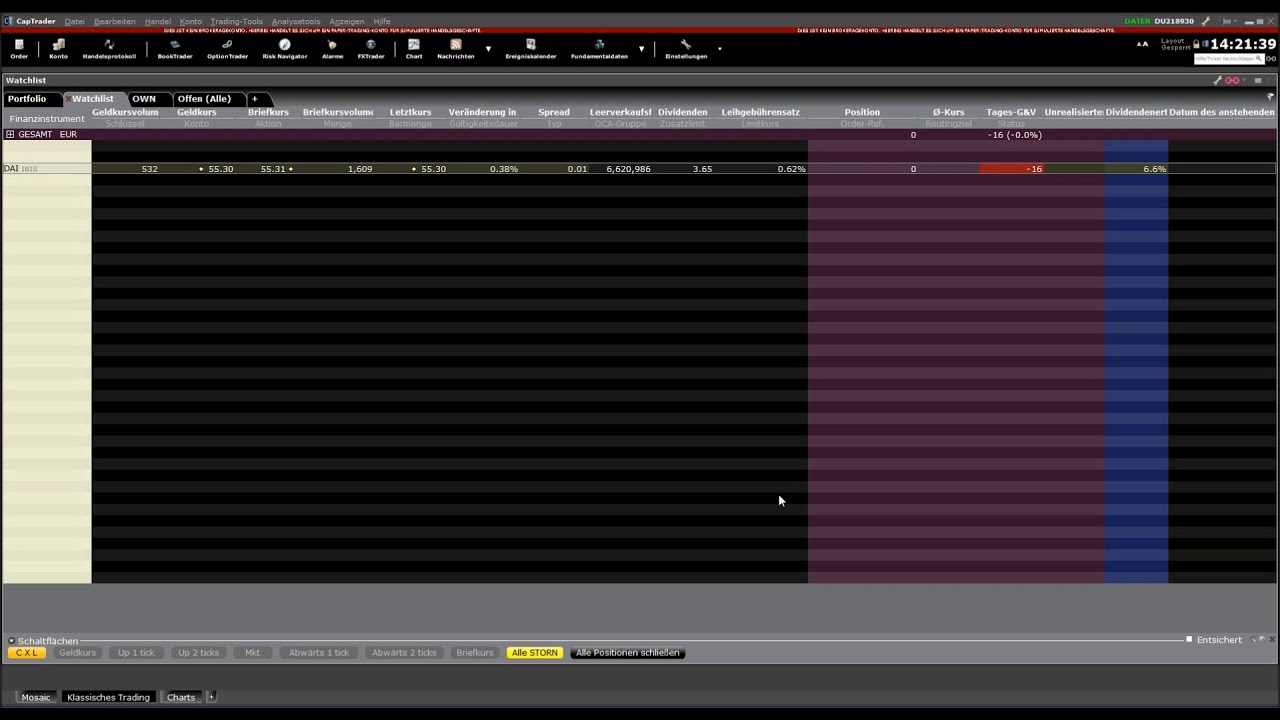Open the Analysetools menu

pos(296,21)
